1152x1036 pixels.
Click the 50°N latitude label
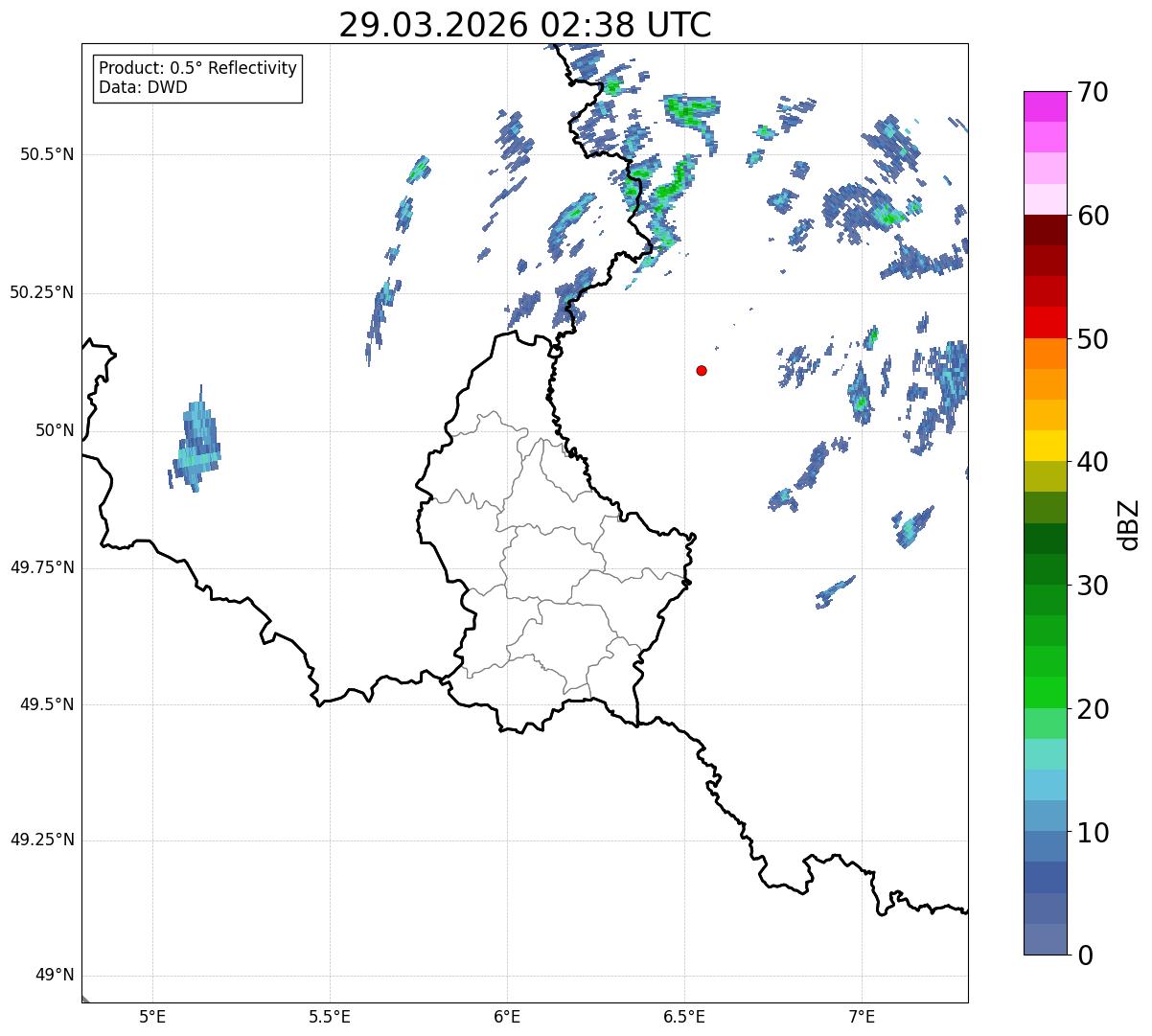click(x=55, y=430)
